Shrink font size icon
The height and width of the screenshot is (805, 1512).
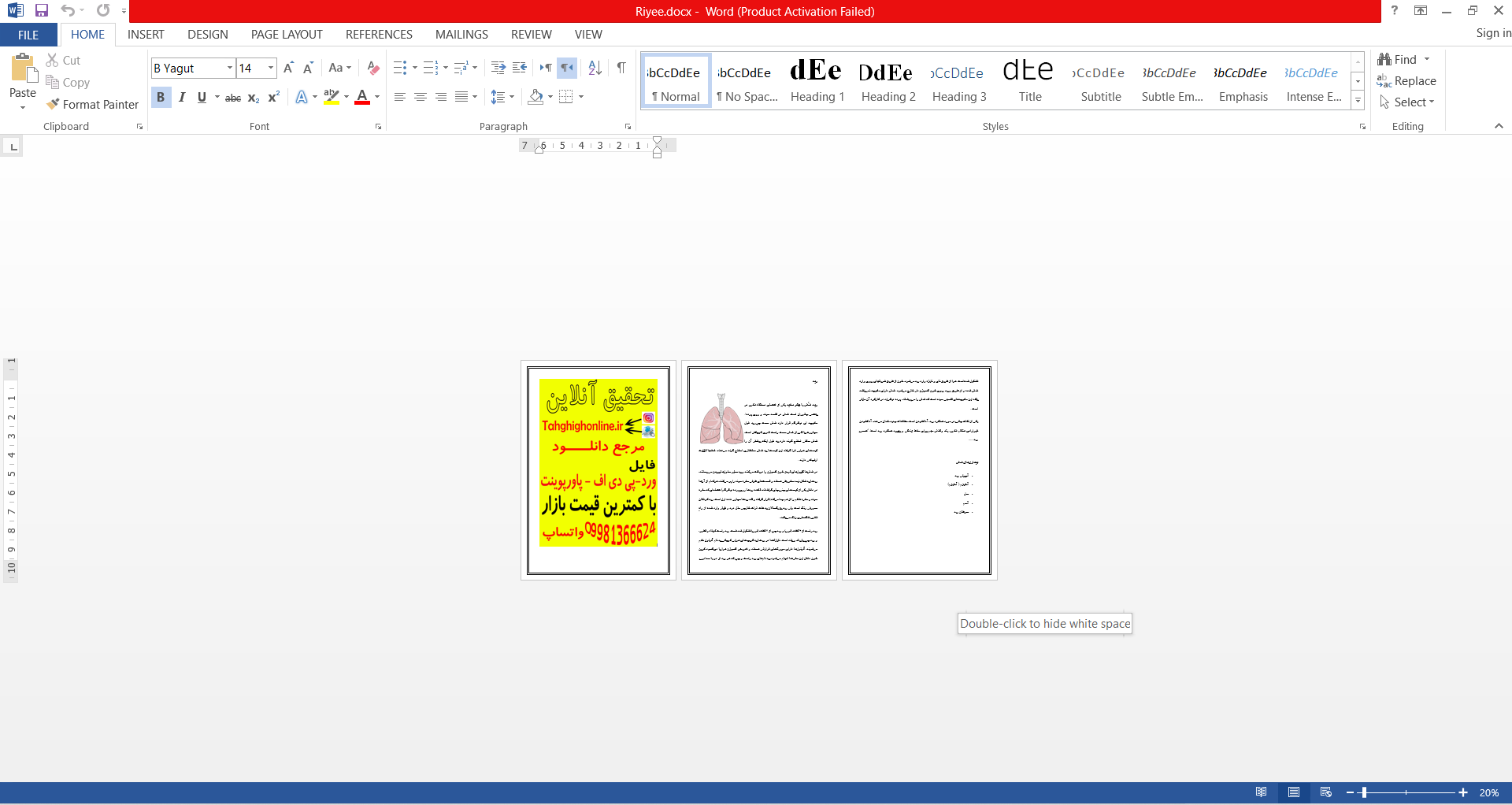[308, 68]
